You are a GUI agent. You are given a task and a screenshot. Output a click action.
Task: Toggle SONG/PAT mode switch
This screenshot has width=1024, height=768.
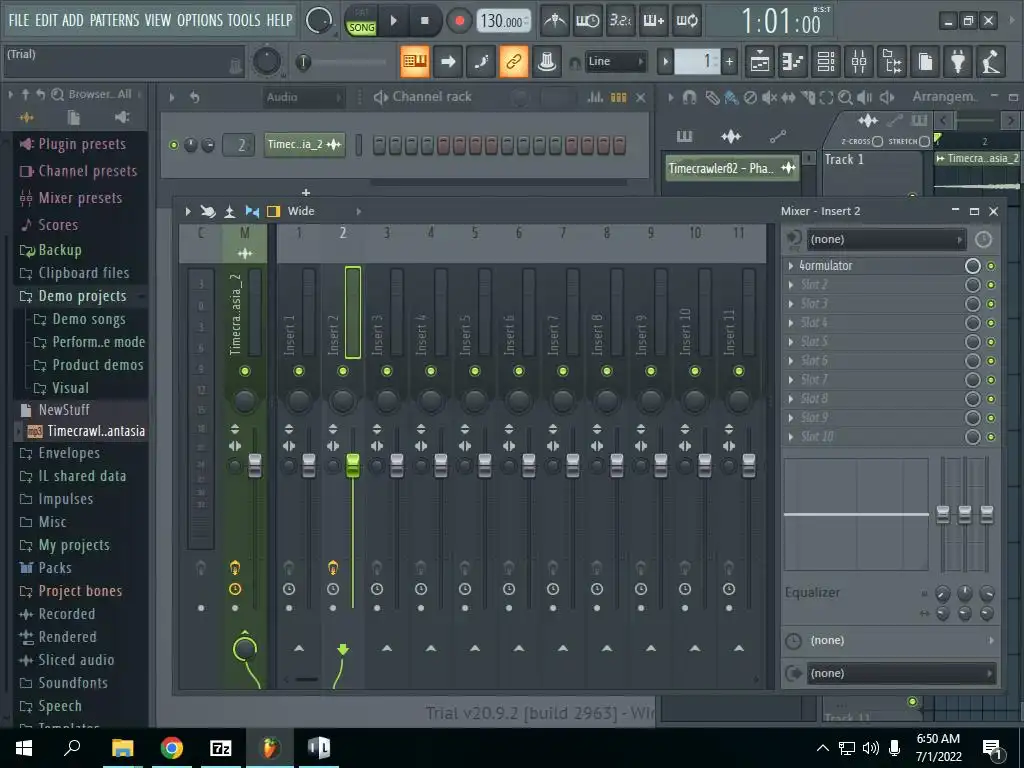361,21
